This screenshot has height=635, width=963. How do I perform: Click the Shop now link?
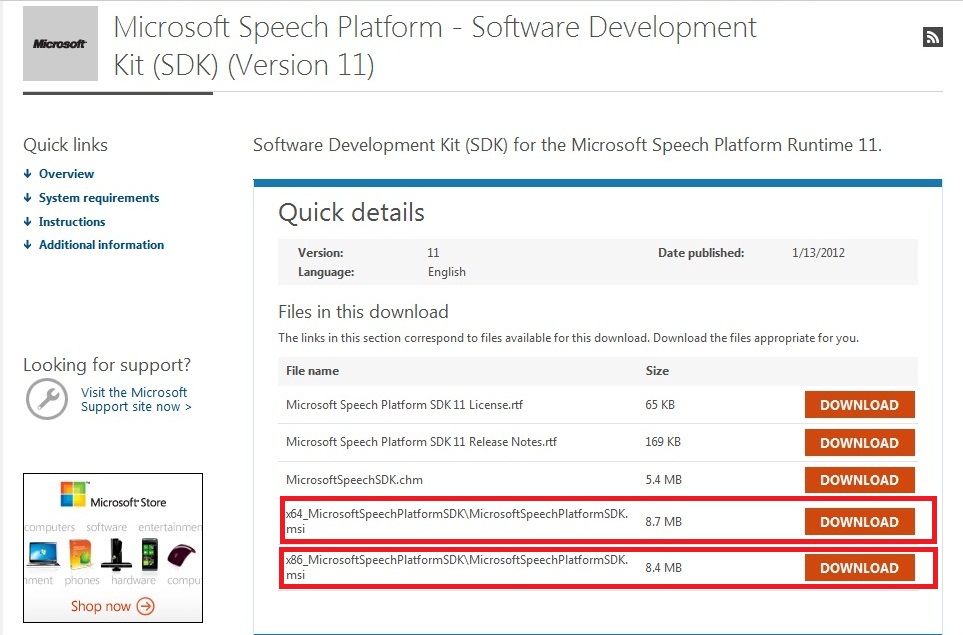[x=101, y=607]
